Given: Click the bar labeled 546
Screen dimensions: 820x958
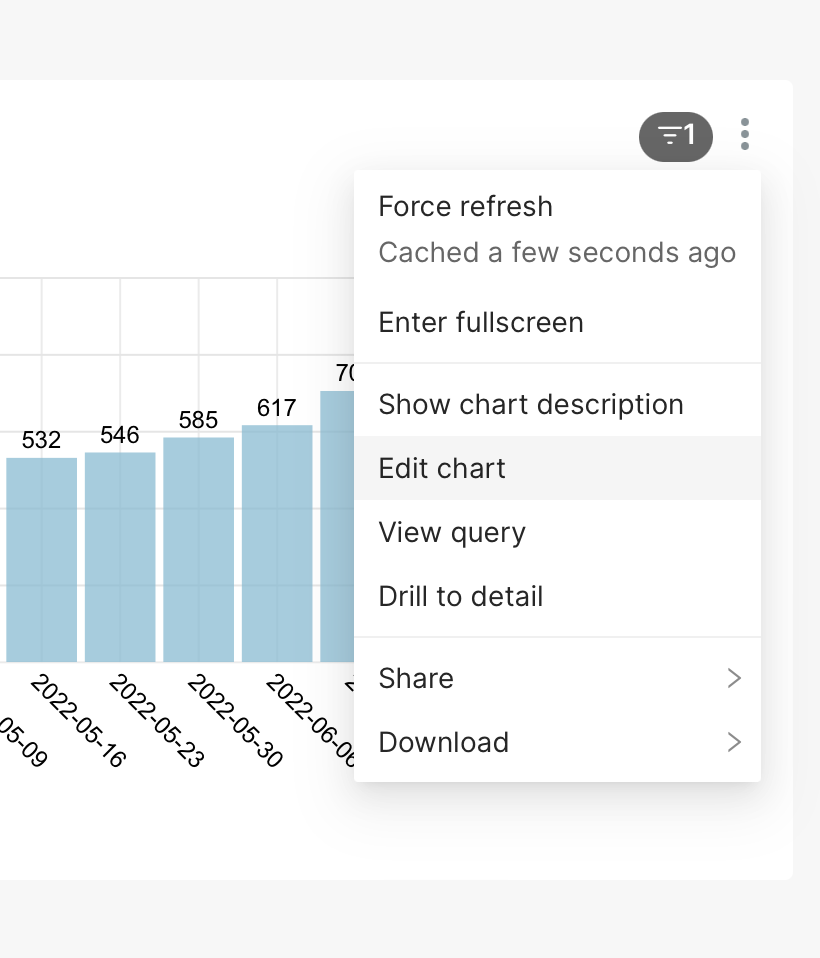Looking at the screenshot, I should point(119,555).
